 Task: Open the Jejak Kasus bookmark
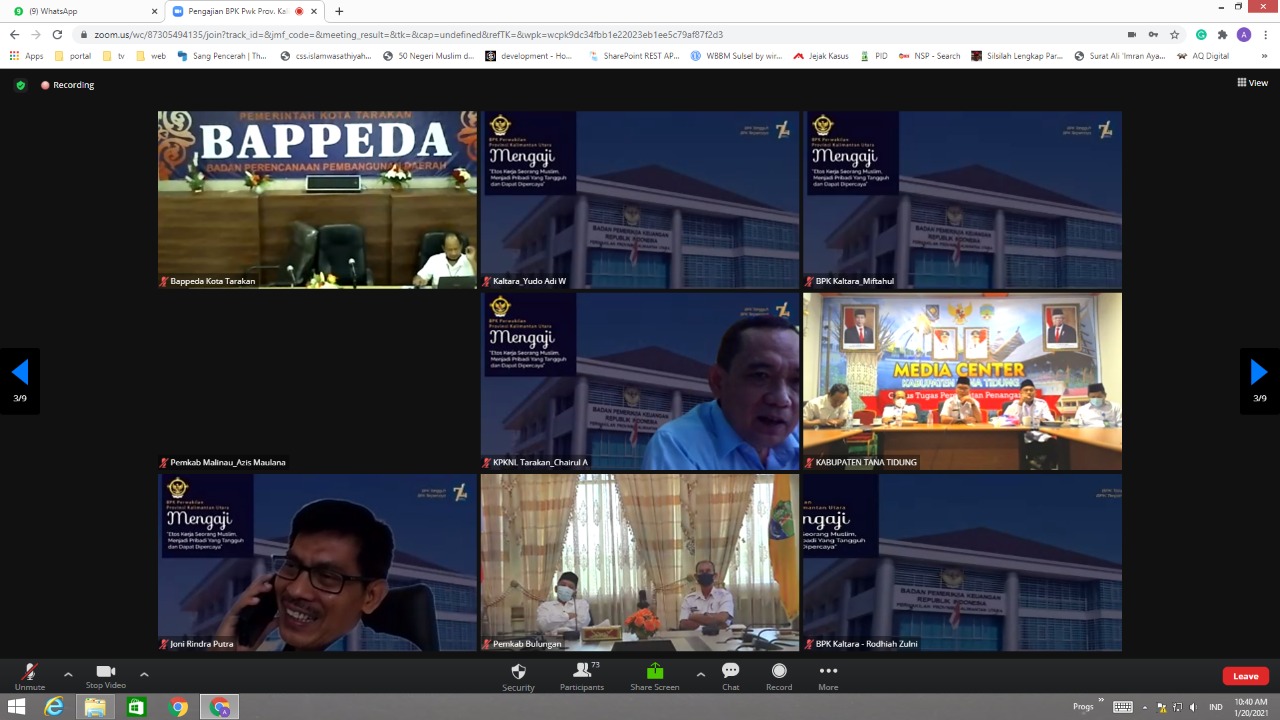point(821,56)
